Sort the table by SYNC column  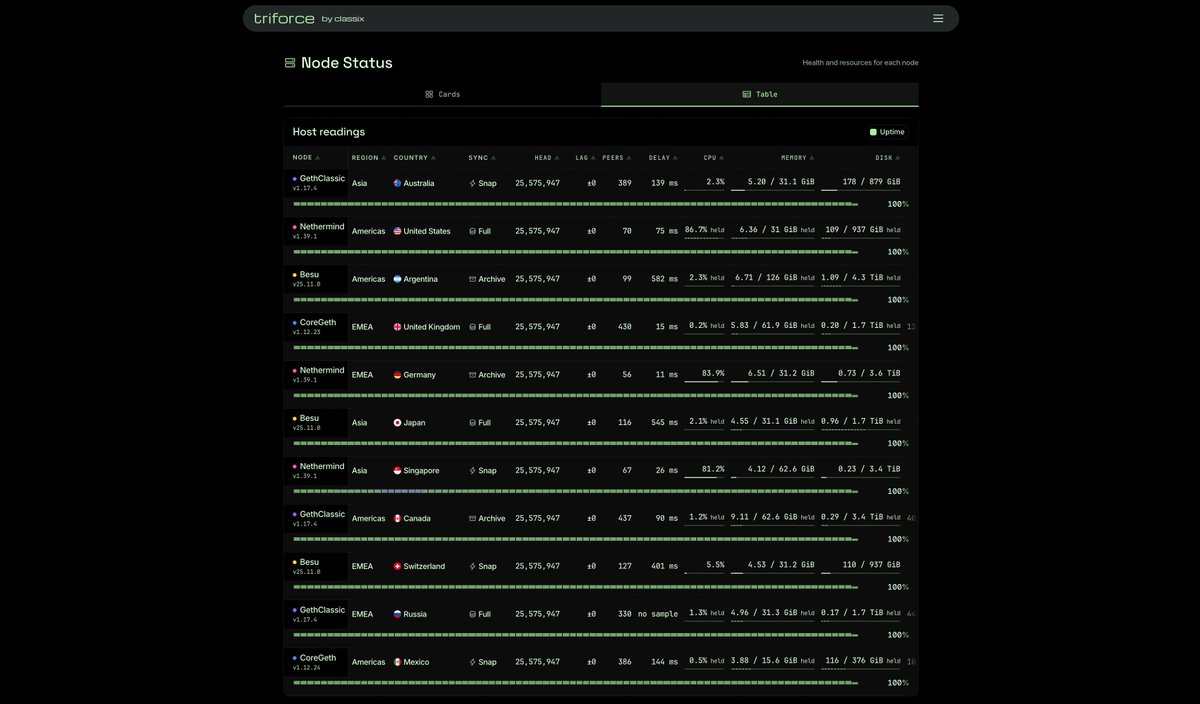pos(482,157)
